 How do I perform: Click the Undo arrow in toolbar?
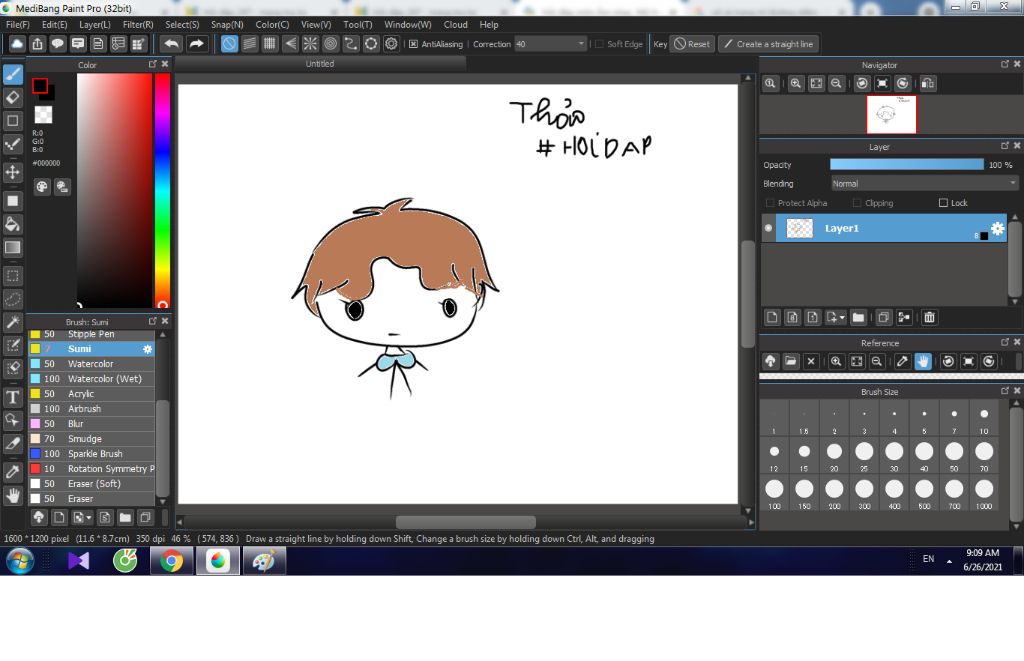(172, 44)
